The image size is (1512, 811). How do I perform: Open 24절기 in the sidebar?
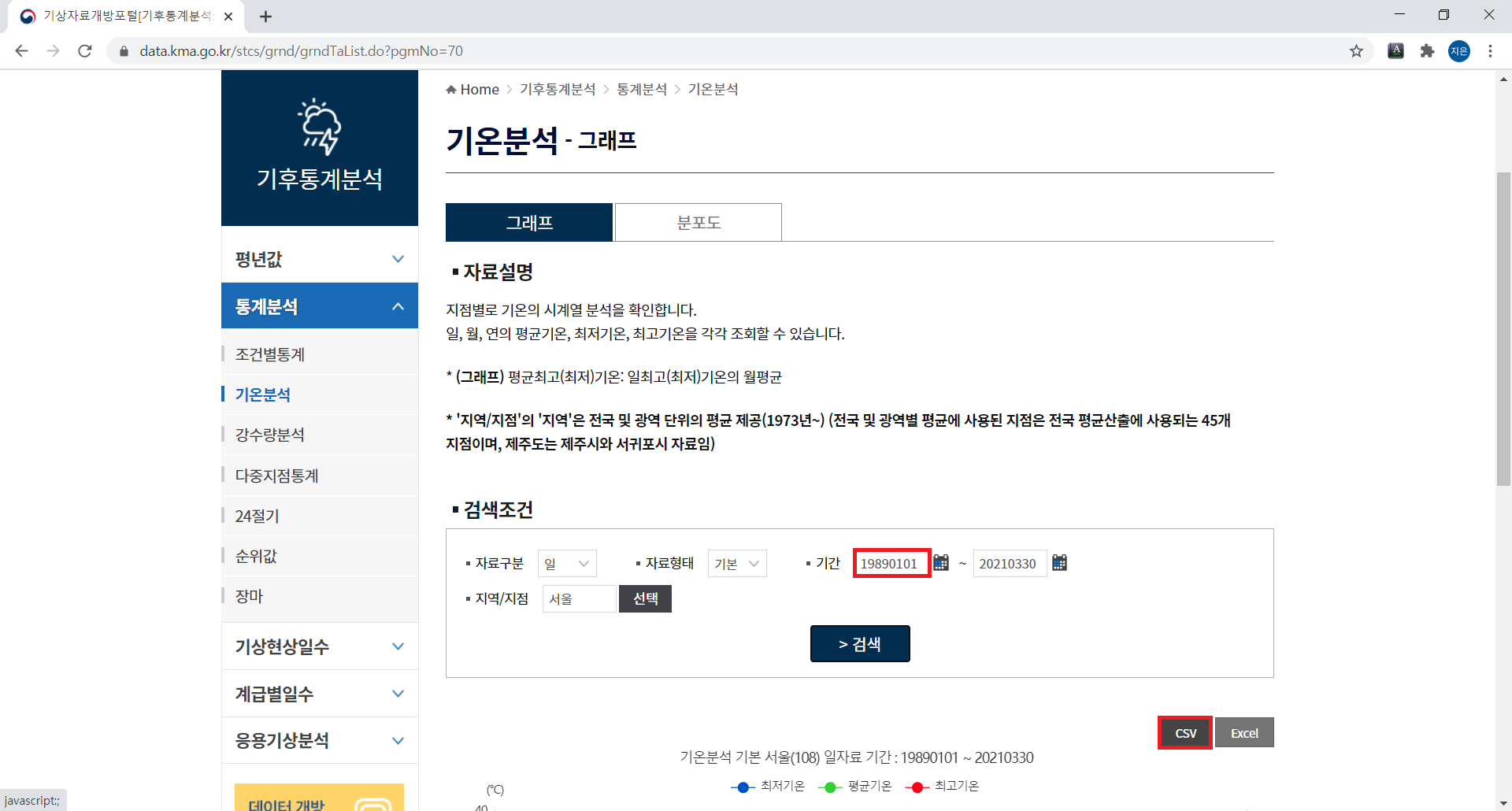tap(258, 516)
